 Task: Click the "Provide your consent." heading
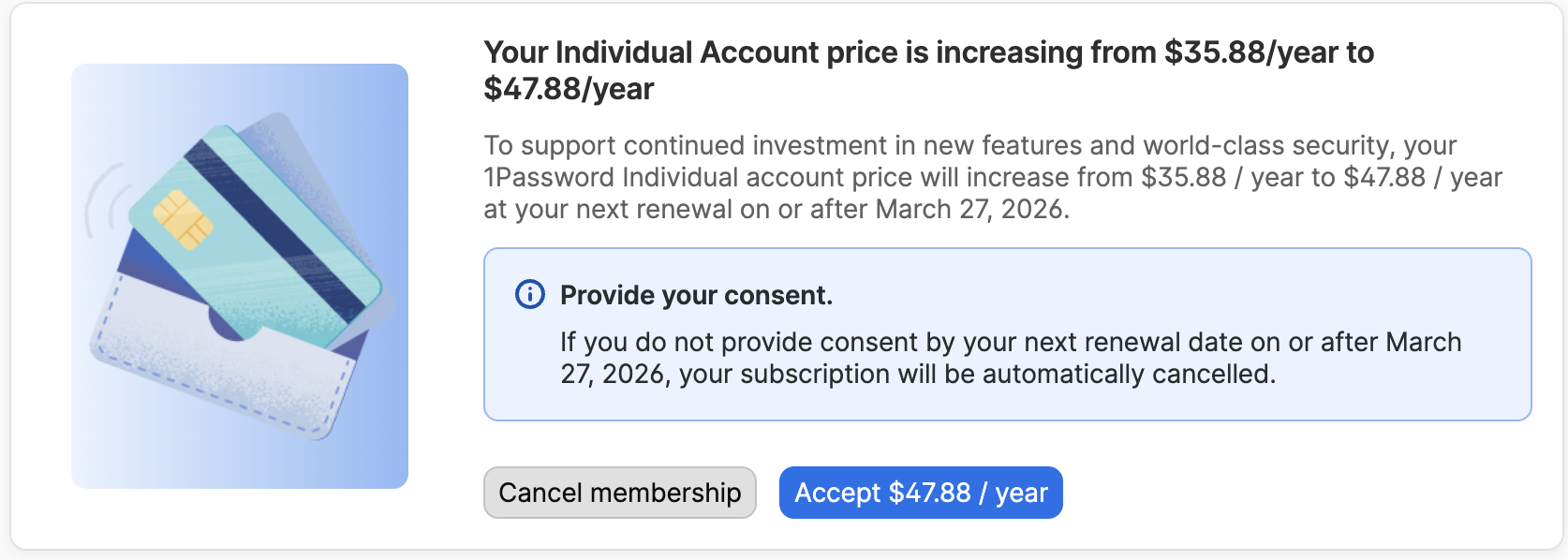(696, 295)
